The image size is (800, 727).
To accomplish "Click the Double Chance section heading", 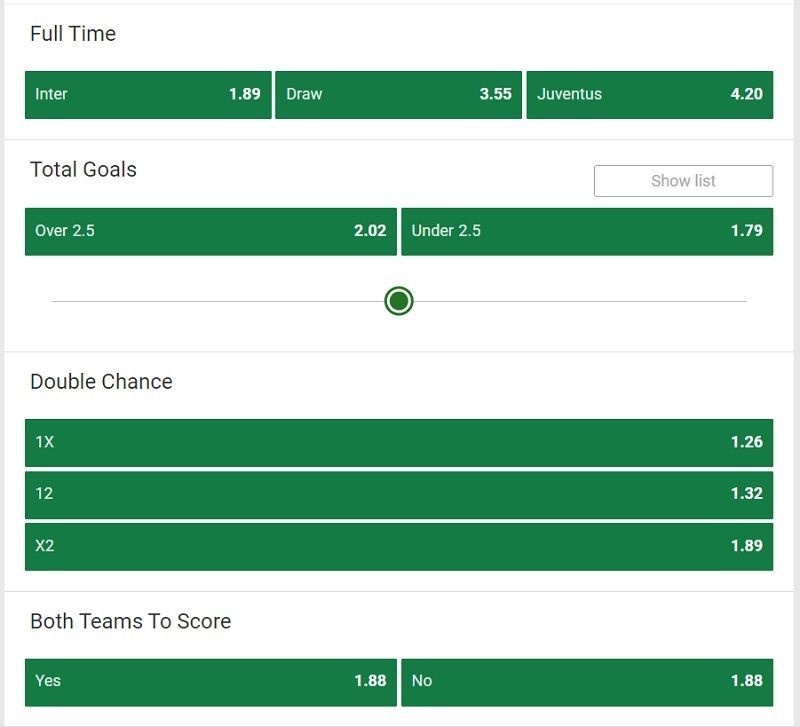I will (x=101, y=382).
